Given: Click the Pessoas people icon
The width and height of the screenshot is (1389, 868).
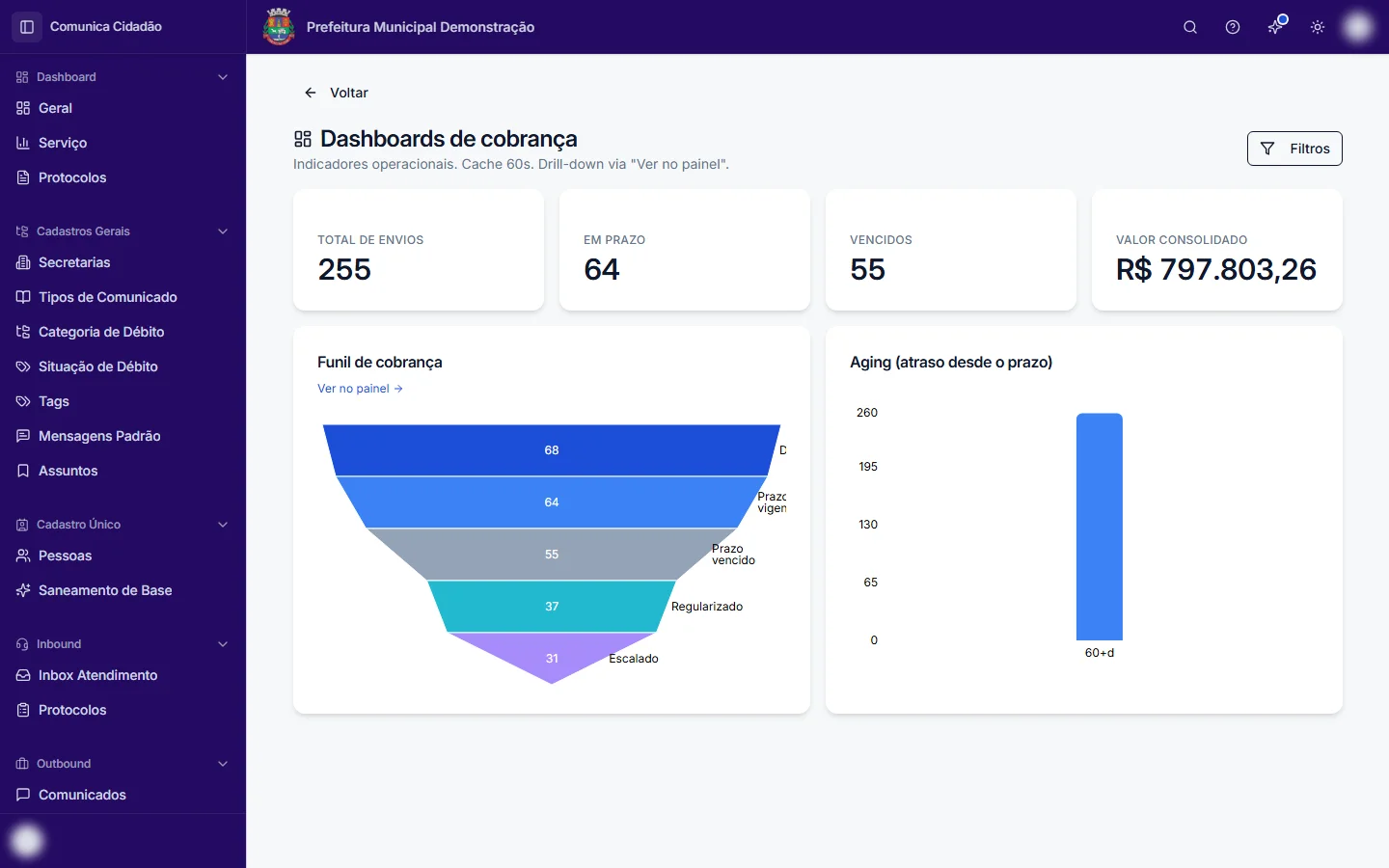Looking at the screenshot, I should (23, 556).
